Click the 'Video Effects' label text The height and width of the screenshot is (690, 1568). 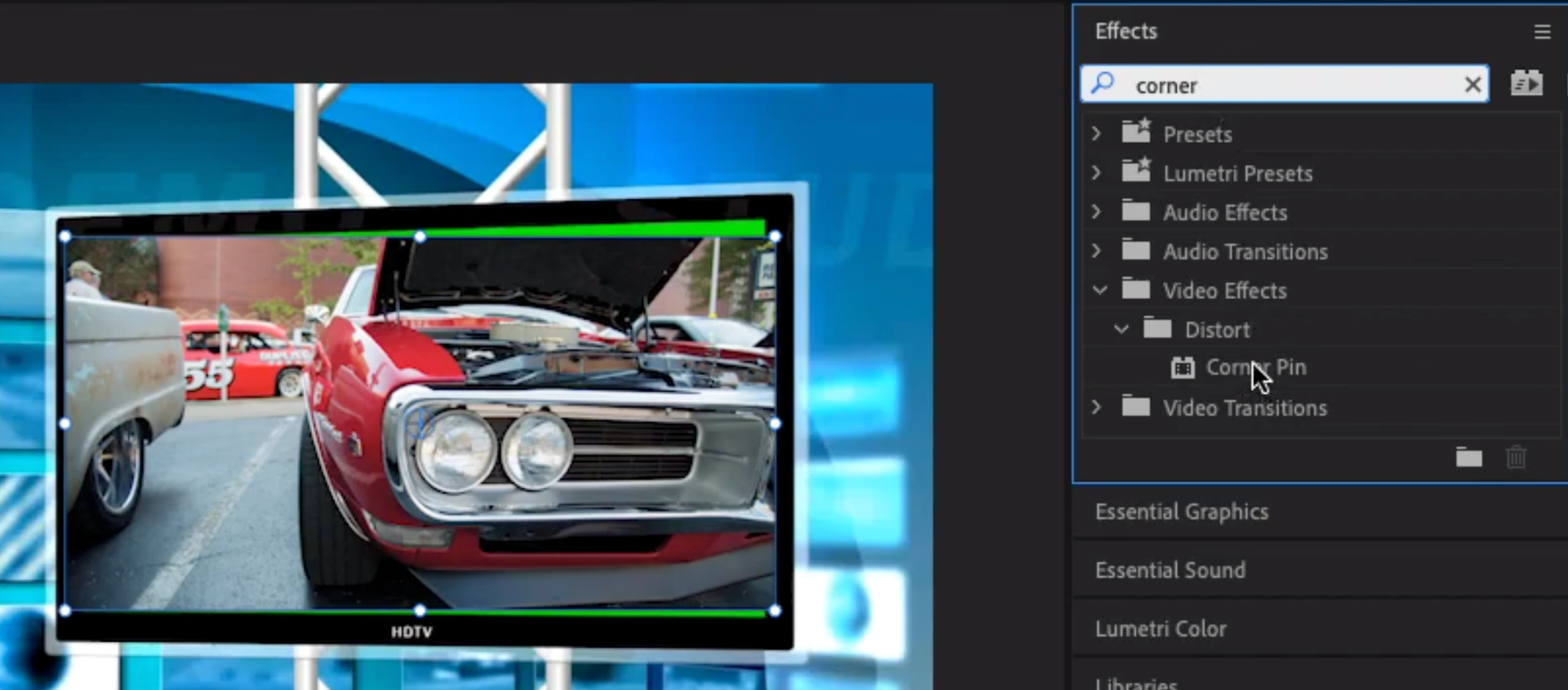pos(1224,291)
